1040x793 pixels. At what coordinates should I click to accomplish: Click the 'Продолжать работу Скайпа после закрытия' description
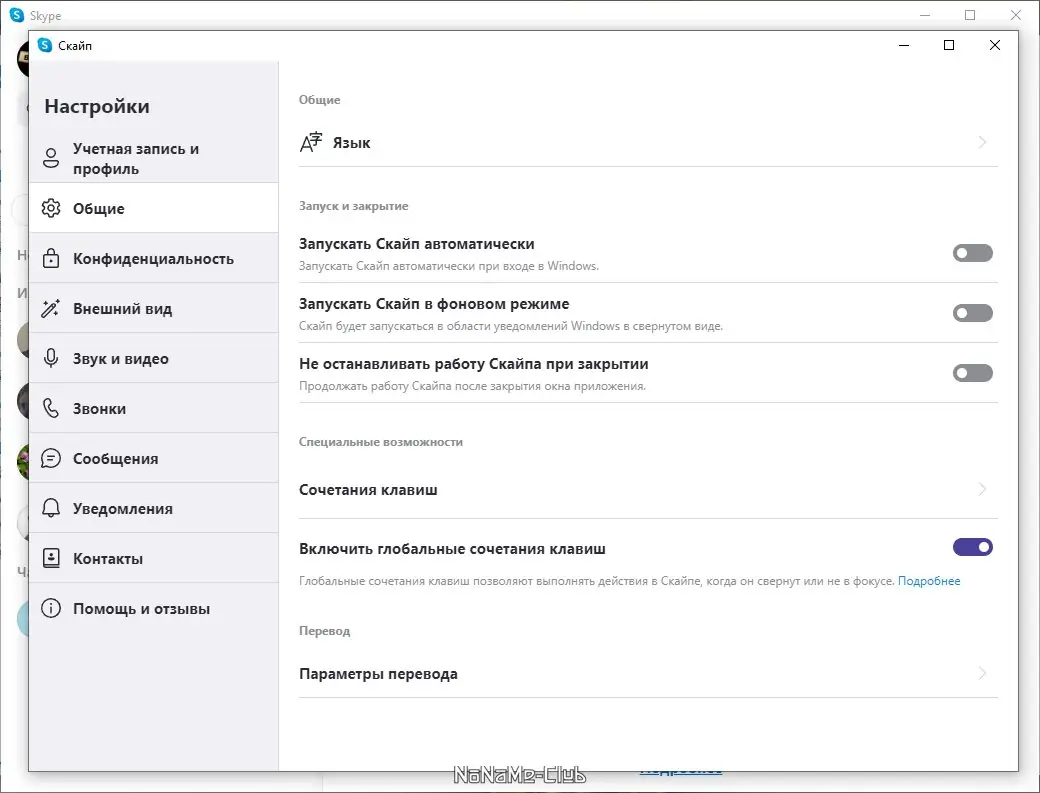pyautogui.click(x=472, y=386)
